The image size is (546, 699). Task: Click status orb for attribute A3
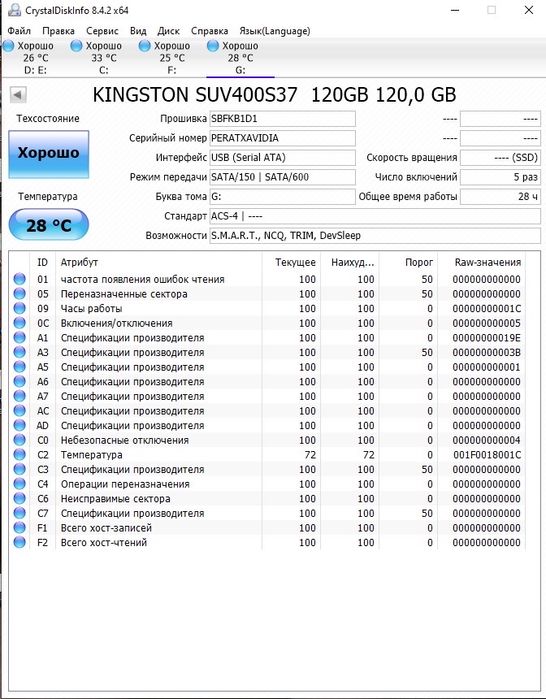click(20, 352)
